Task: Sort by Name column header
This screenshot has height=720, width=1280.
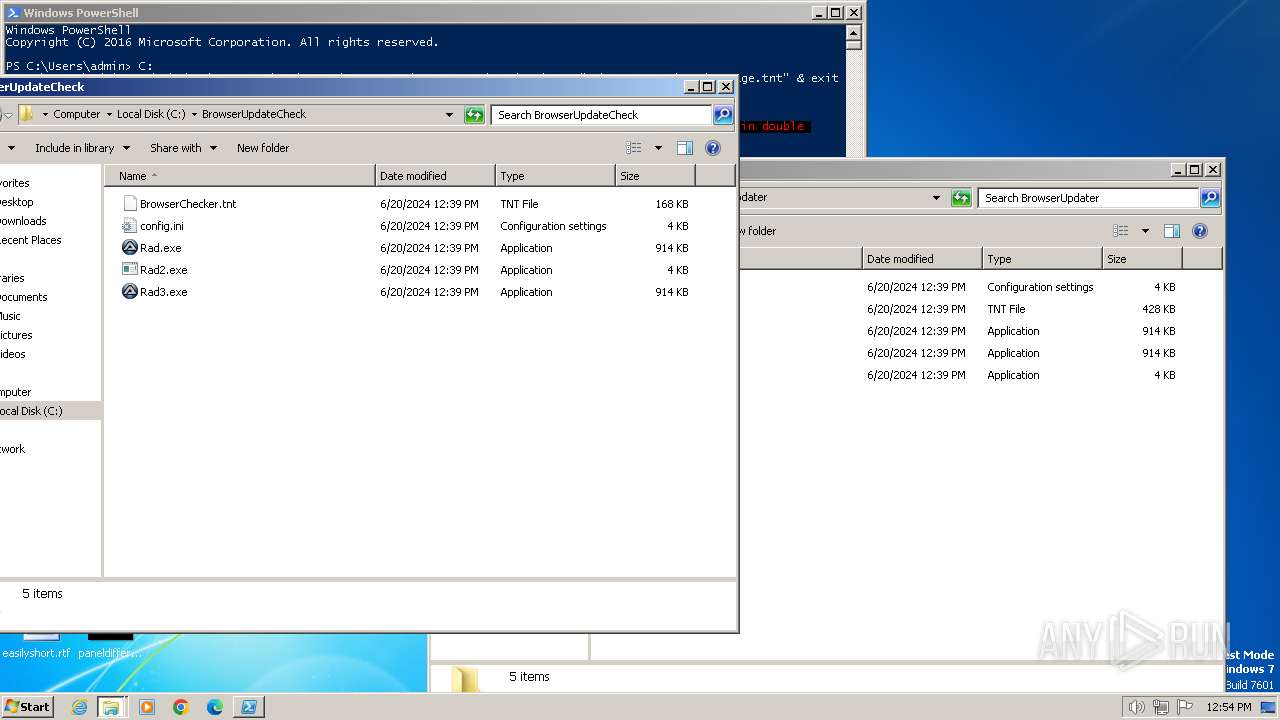Action: coord(240,176)
